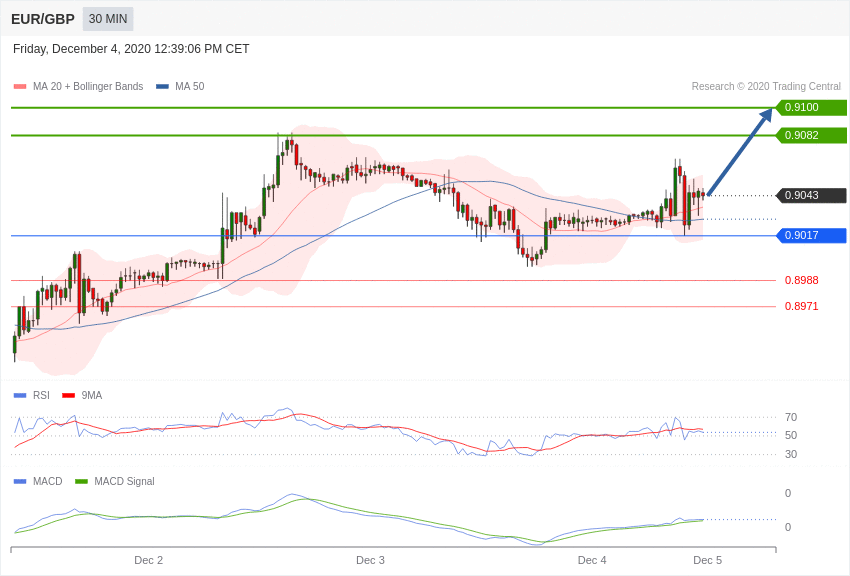Click the MACD Signal legend label
Image resolution: width=850 pixels, height=576 pixels.
click(124, 481)
